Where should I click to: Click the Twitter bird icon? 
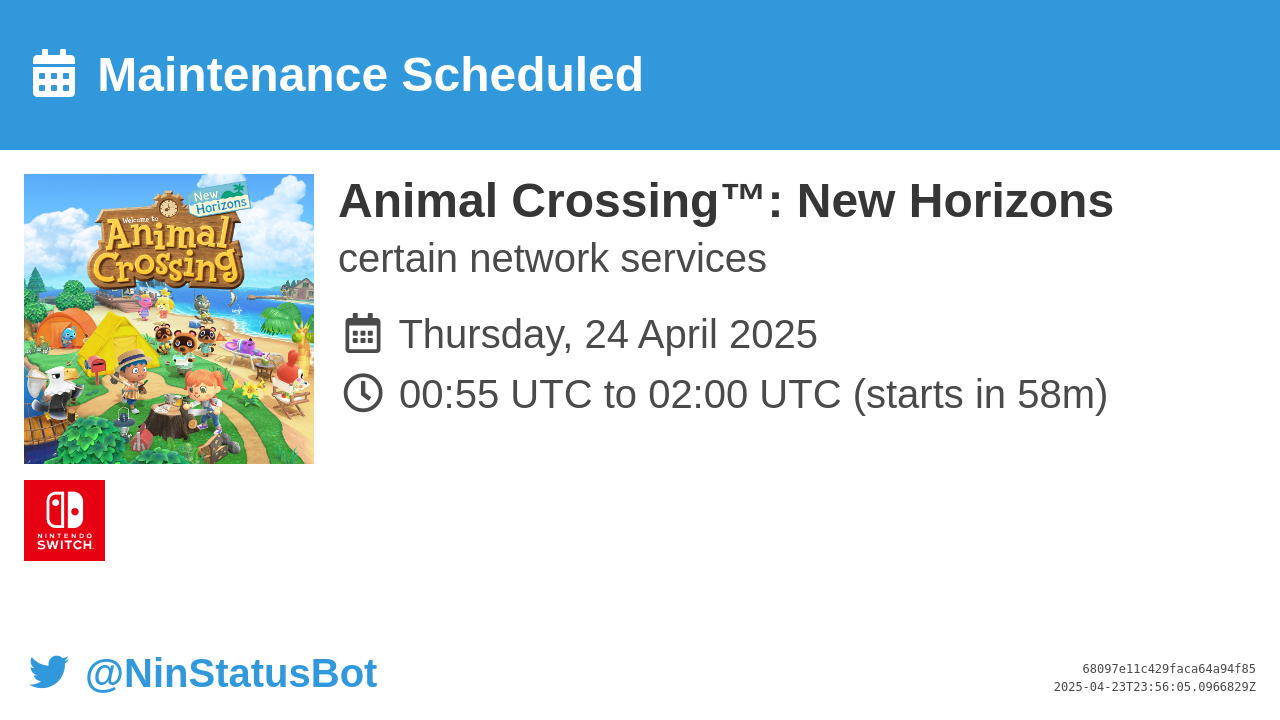49,672
